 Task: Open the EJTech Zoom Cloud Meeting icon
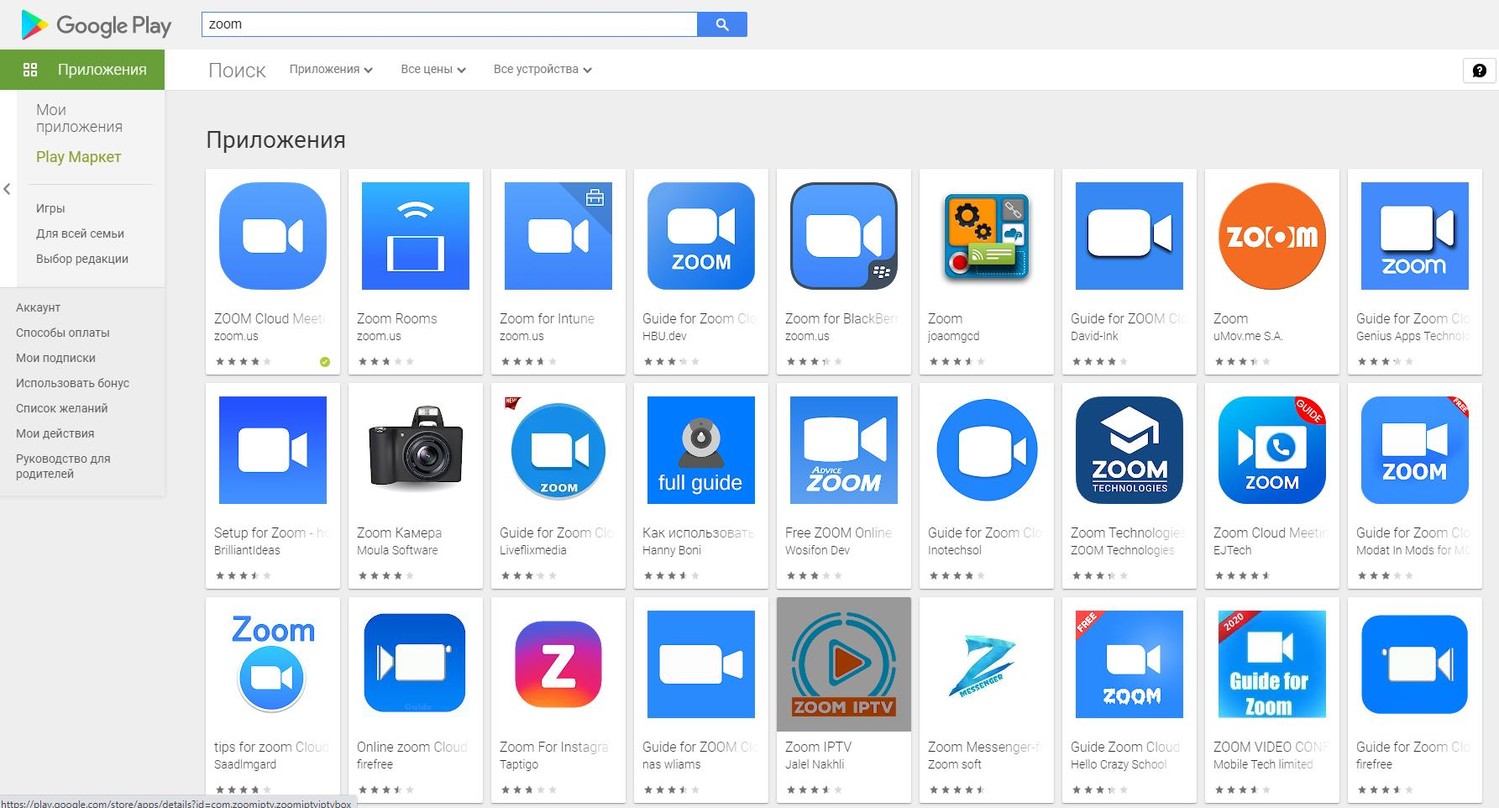pyautogui.click(x=1272, y=450)
